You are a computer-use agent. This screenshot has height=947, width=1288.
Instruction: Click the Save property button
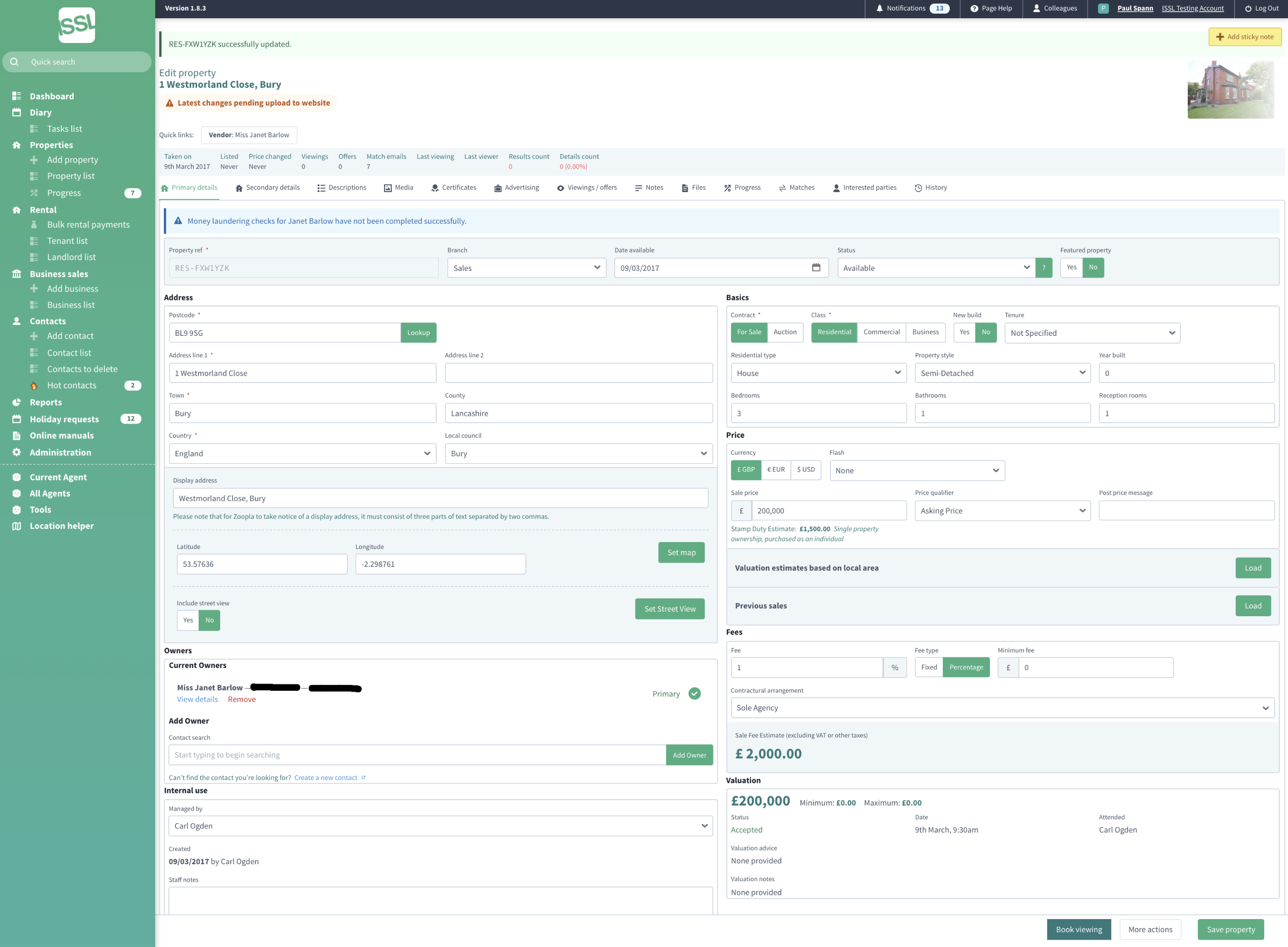tap(1231, 929)
